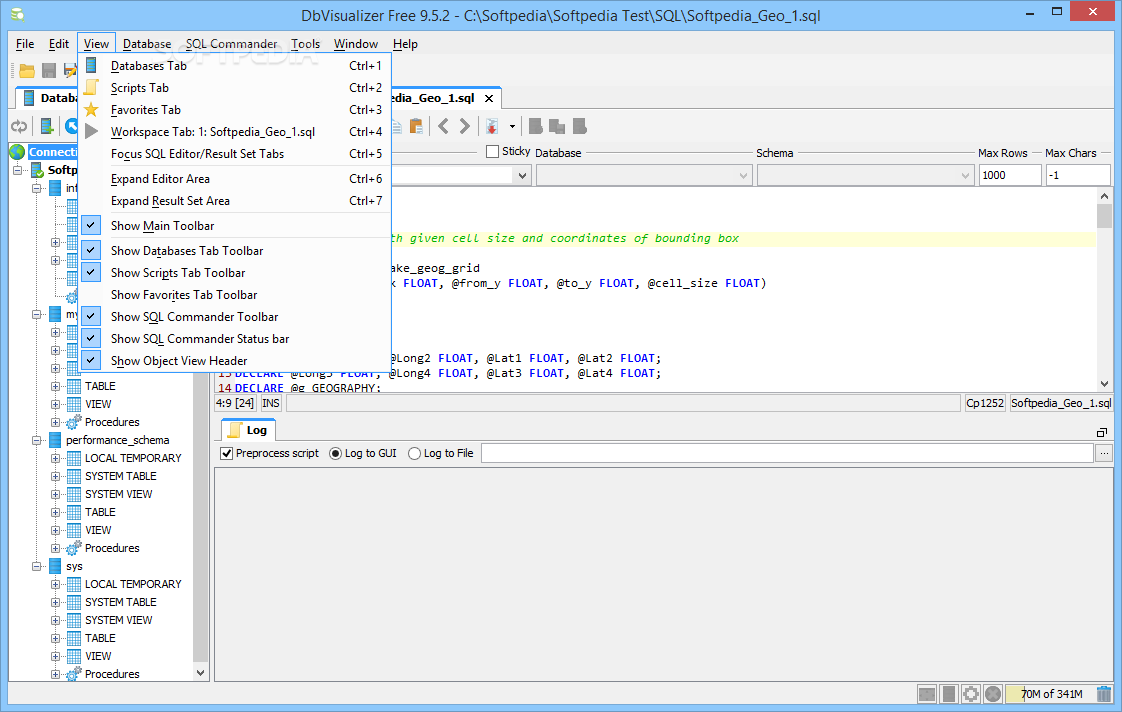This screenshot has height=712, width=1122.
Task: Click the ellipsis browse button for log file
Action: pos(1104,453)
